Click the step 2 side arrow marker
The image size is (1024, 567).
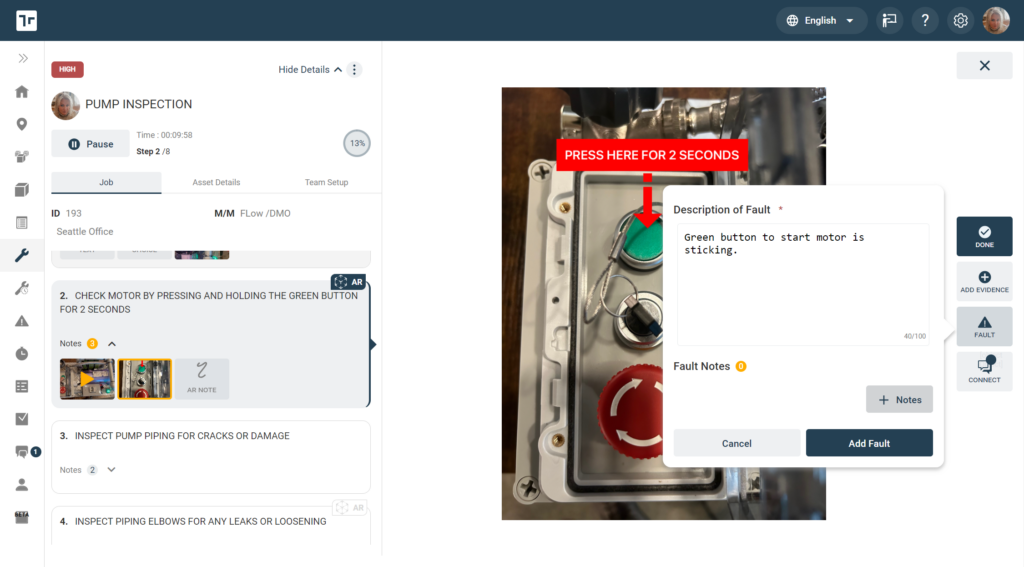click(373, 344)
